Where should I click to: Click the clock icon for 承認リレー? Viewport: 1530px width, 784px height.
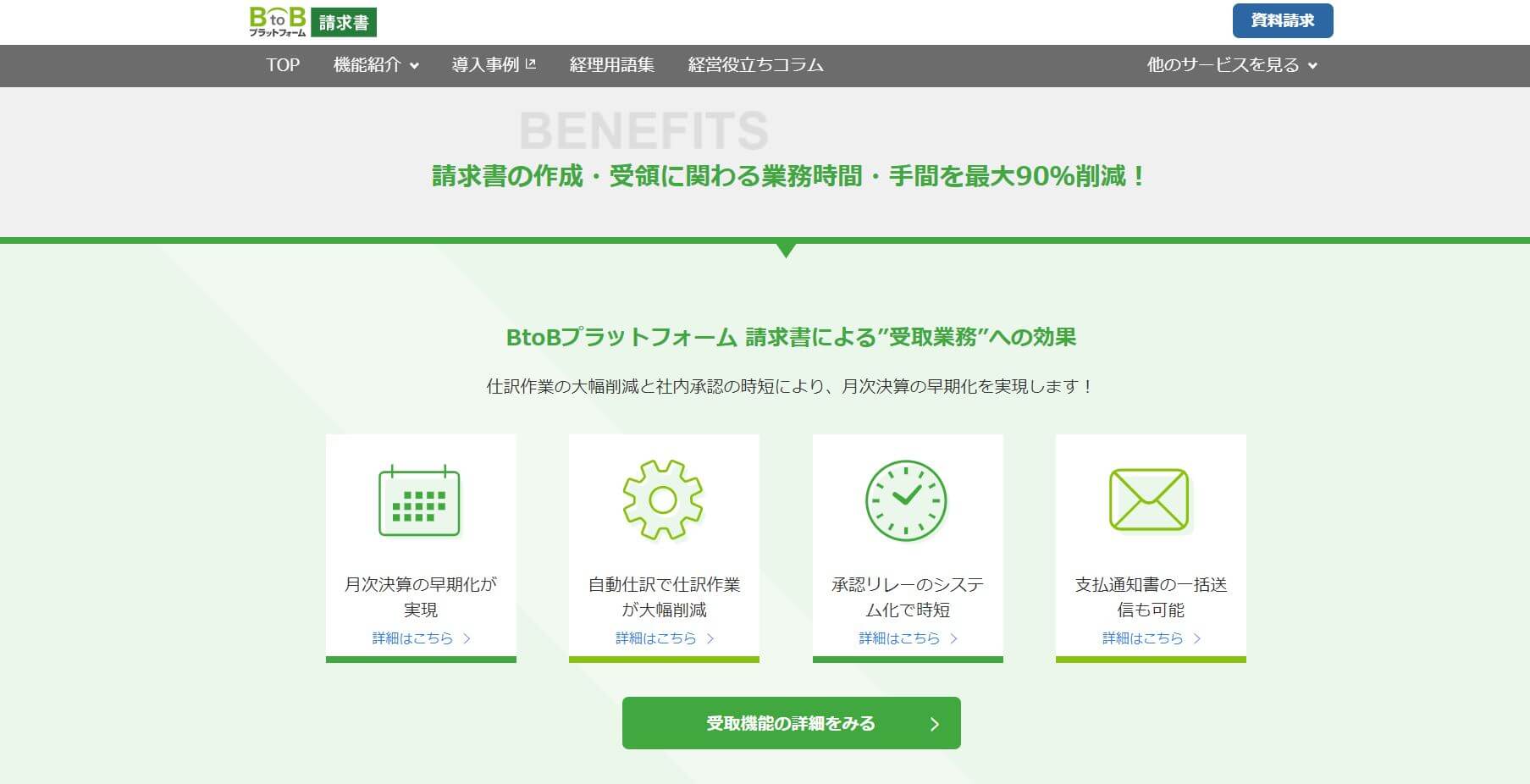point(906,500)
